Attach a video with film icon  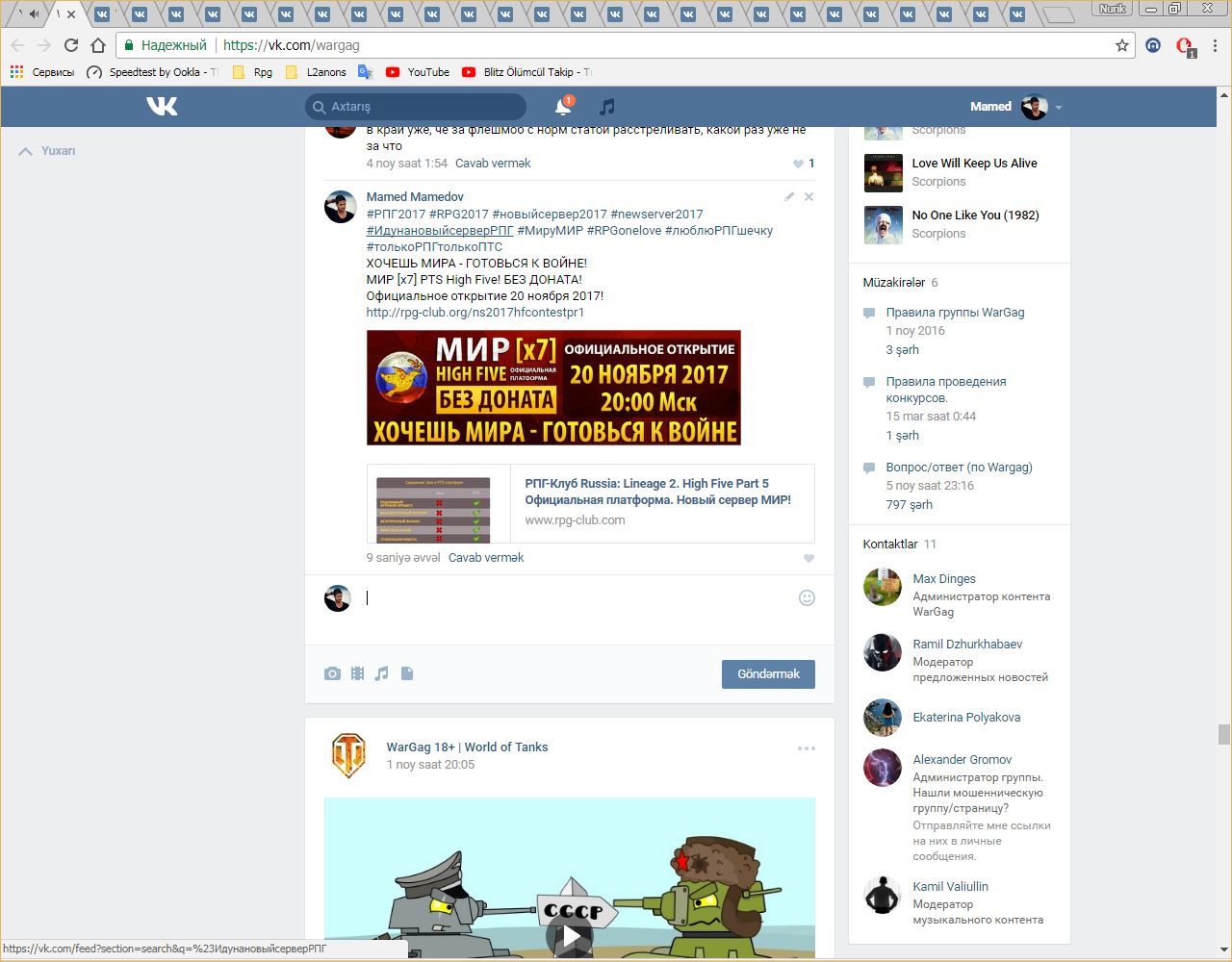(357, 673)
